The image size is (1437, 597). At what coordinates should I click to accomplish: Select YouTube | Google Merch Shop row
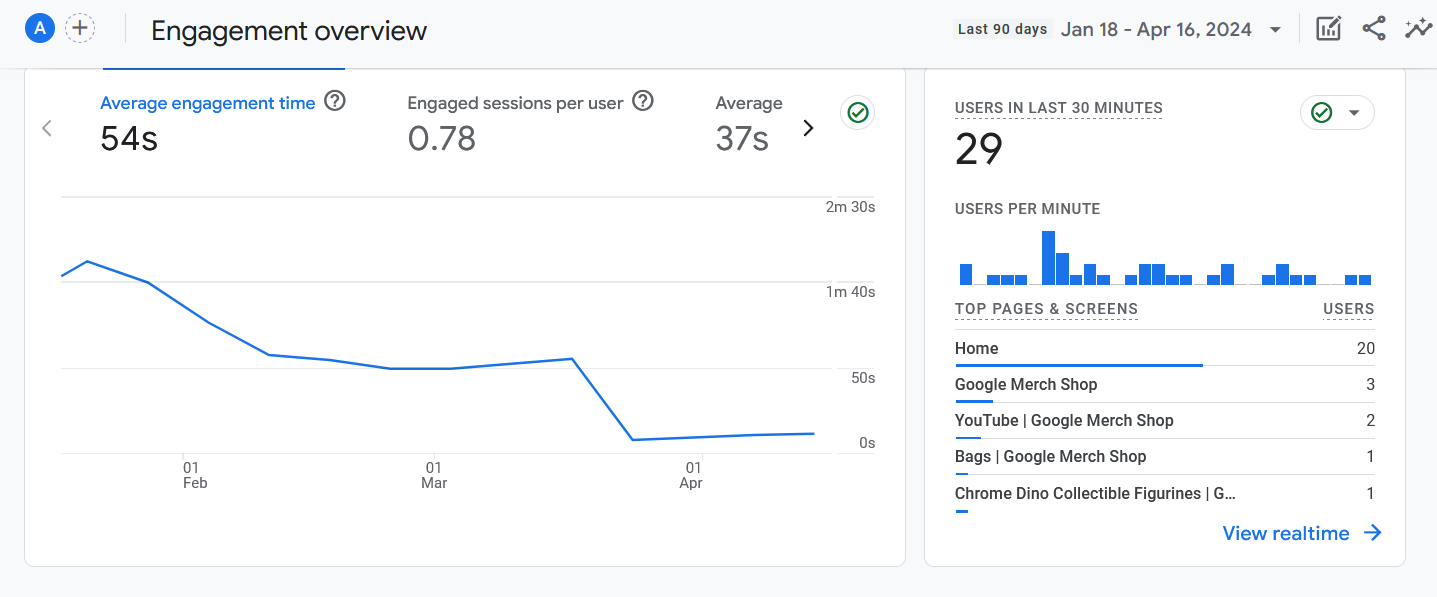click(x=1165, y=421)
